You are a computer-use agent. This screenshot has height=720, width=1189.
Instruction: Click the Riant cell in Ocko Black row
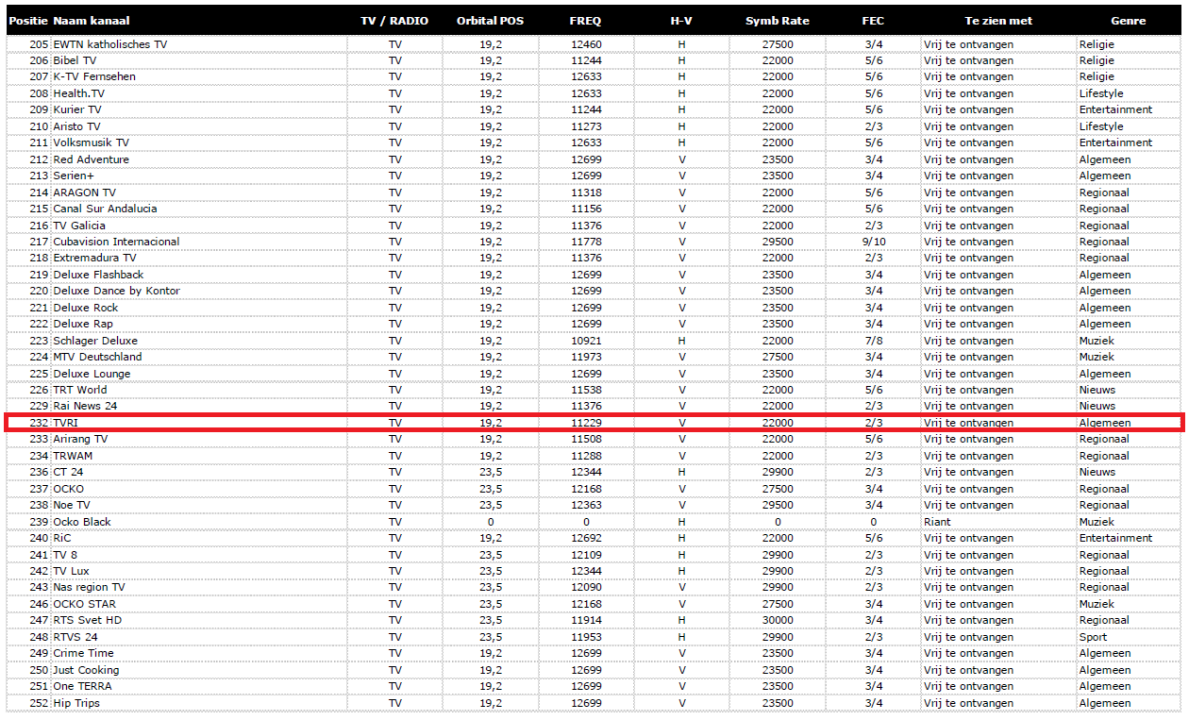point(937,522)
